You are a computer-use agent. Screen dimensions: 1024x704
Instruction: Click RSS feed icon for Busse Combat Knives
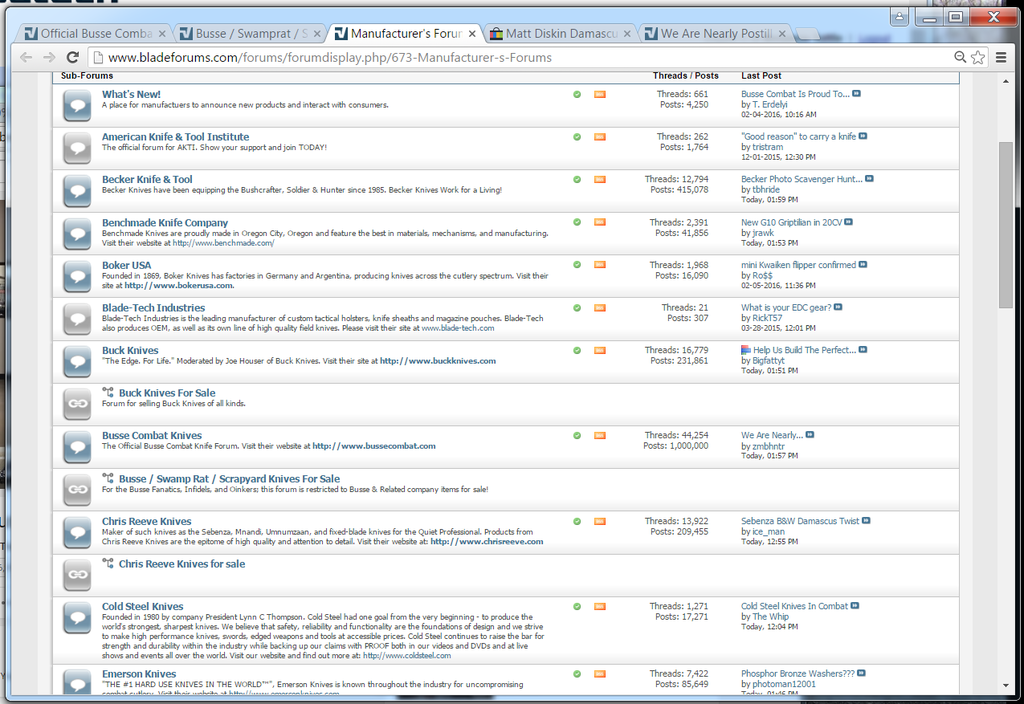600,436
